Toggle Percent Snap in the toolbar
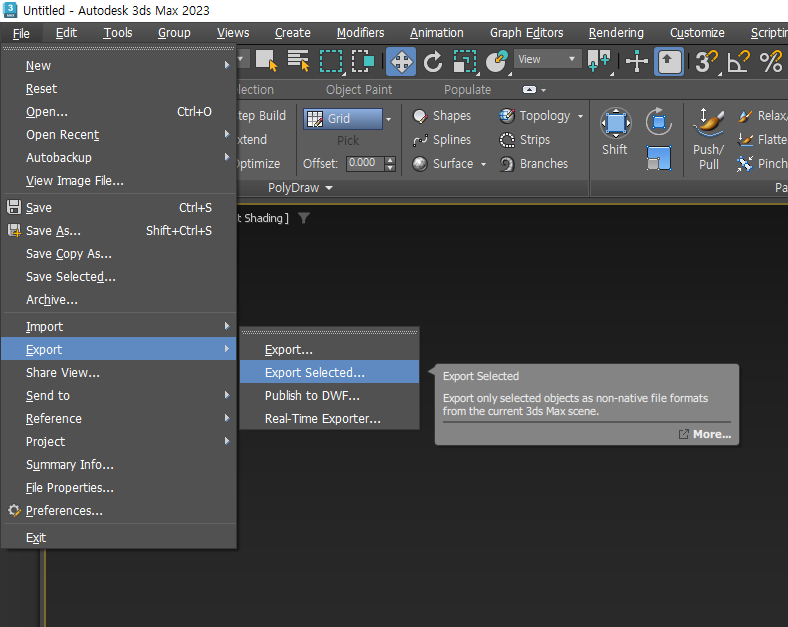 (770, 61)
